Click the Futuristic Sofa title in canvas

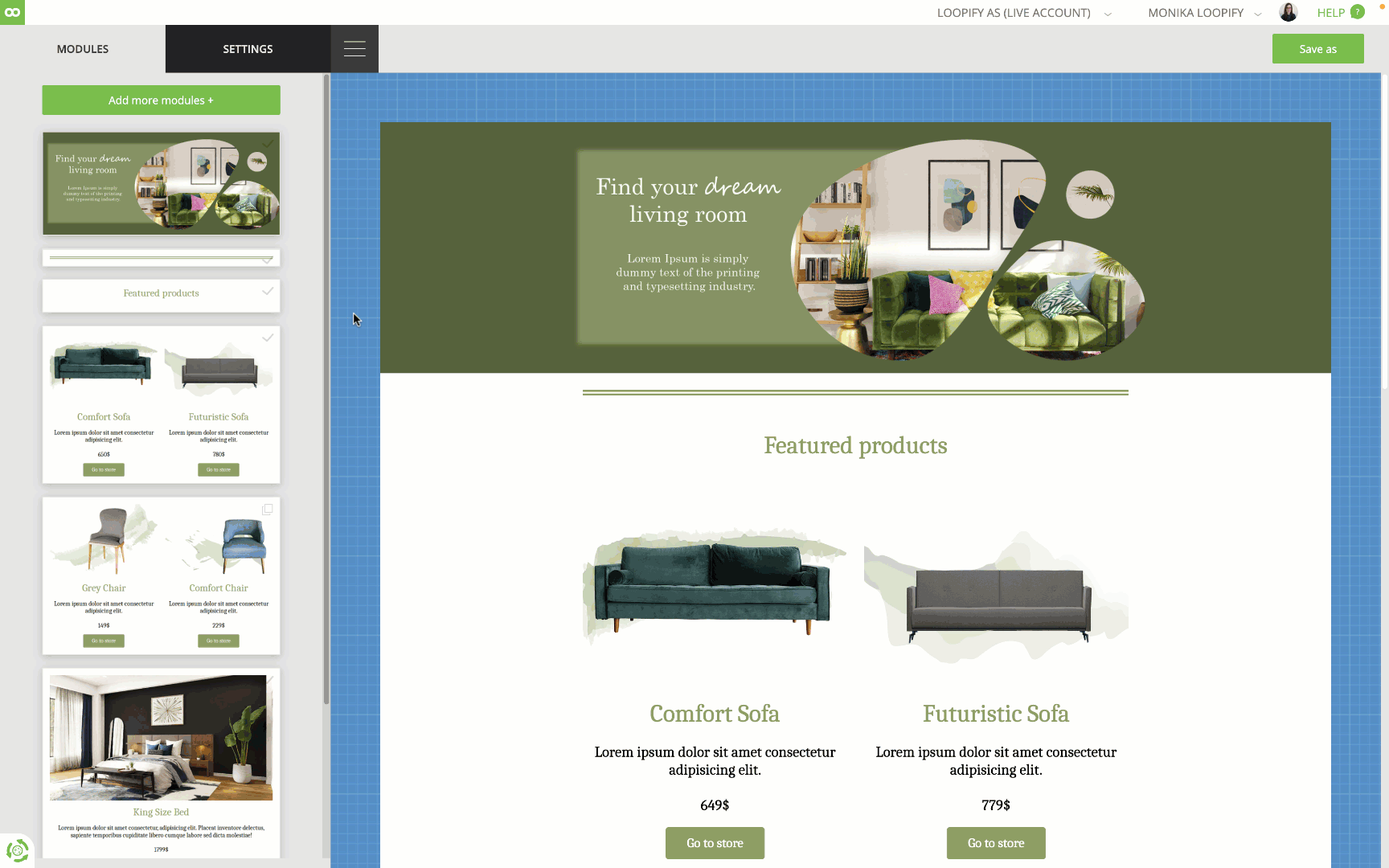point(996,714)
